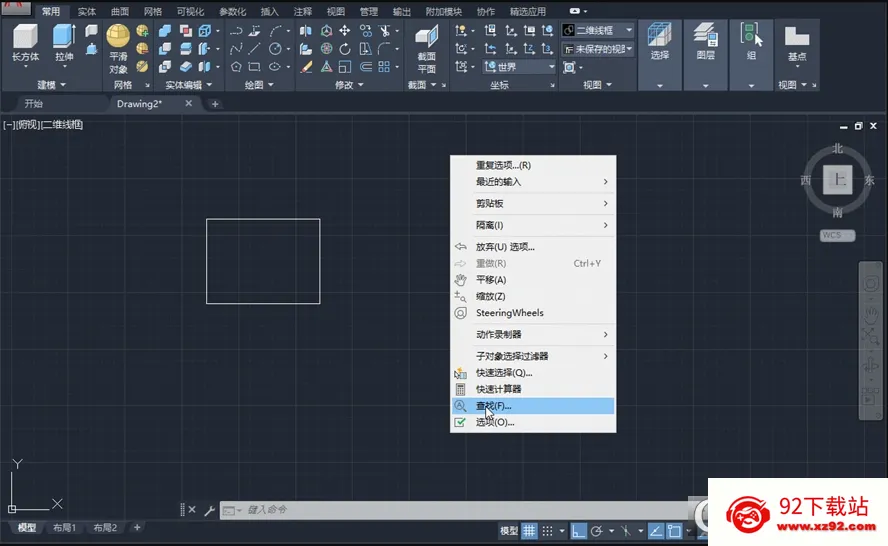
Task: Open the 可视化 ribbon tab
Action: 190,11
